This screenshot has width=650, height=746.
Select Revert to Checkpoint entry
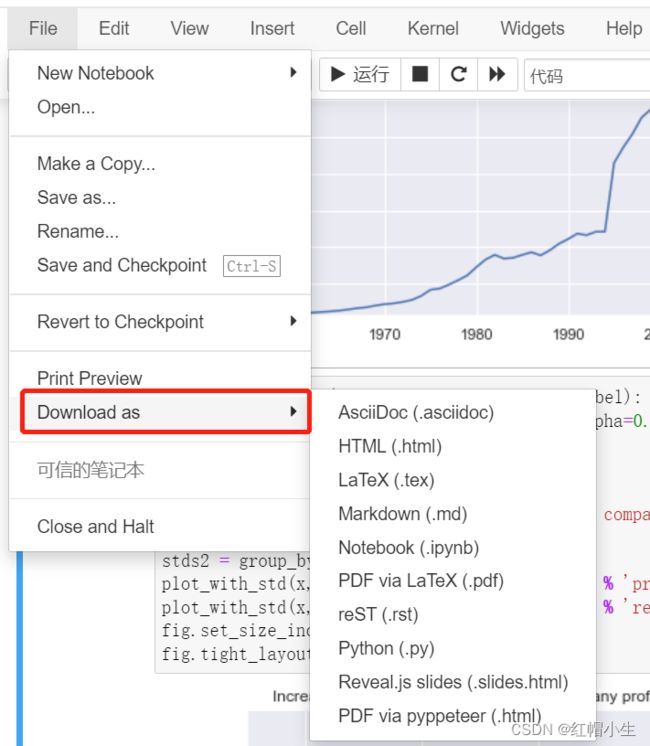(x=160, y=322)
